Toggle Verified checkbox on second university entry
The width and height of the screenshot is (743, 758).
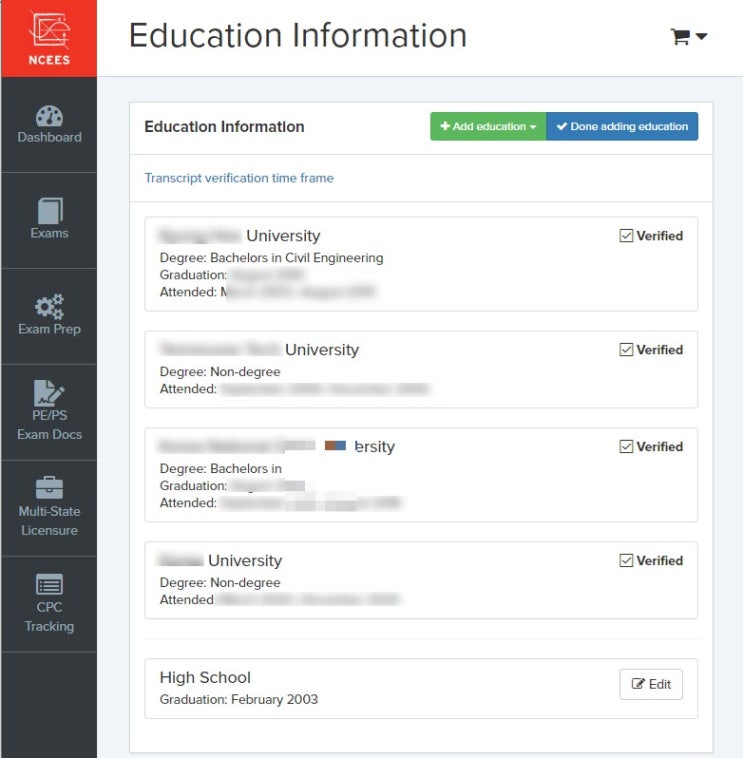tap(627, 350)
